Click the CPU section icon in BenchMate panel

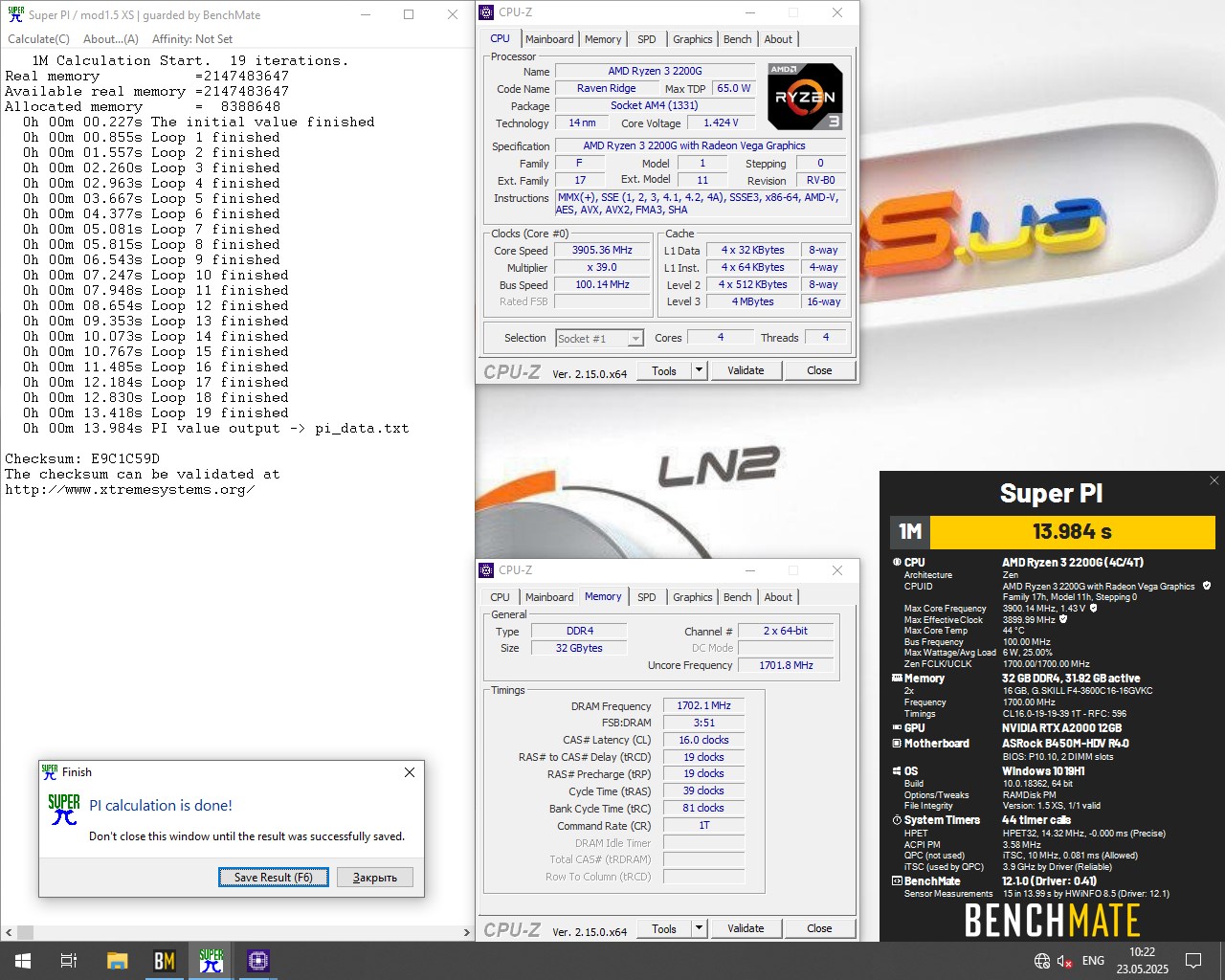(897, 563)
